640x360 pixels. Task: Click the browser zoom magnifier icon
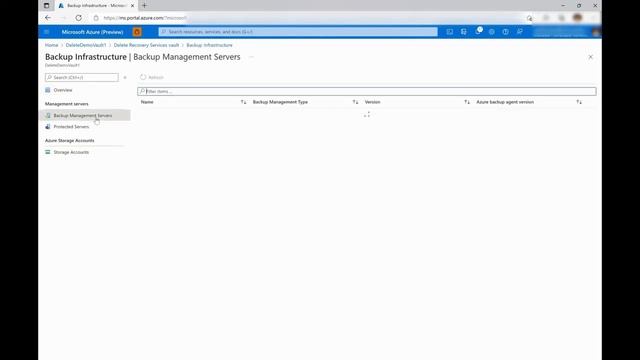pyautogui.click(x=529, y=18)
